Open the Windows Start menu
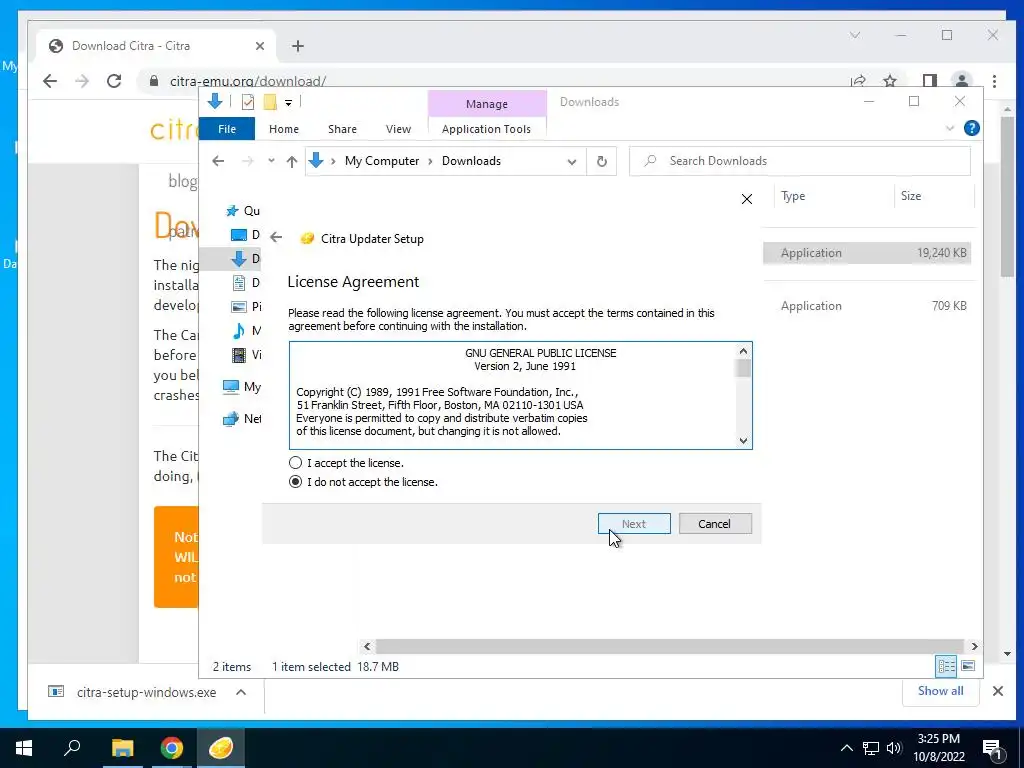Viewport: 1024px width, 768px height. 24,748
